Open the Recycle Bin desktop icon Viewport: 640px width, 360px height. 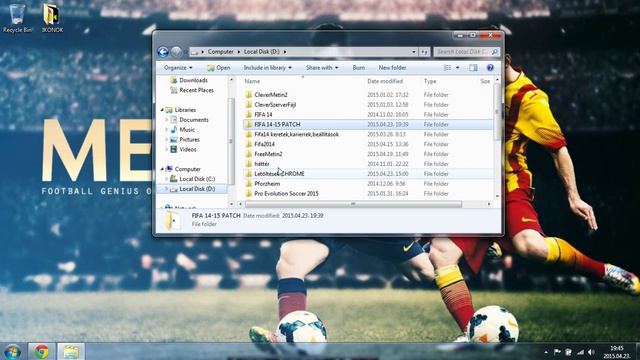point(17,18)
